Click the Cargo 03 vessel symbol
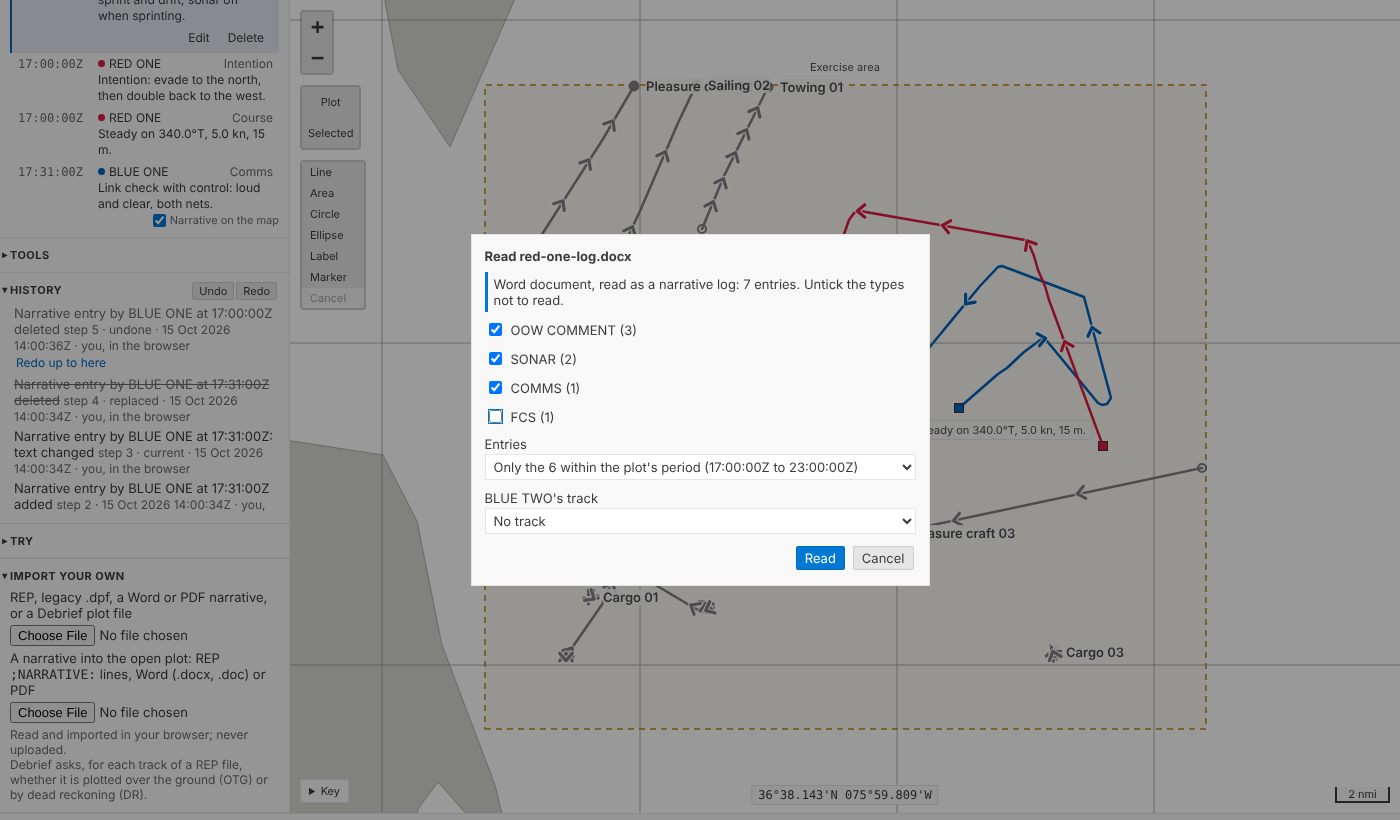This screenshot has width=1400, height=820. [1053, 653]
